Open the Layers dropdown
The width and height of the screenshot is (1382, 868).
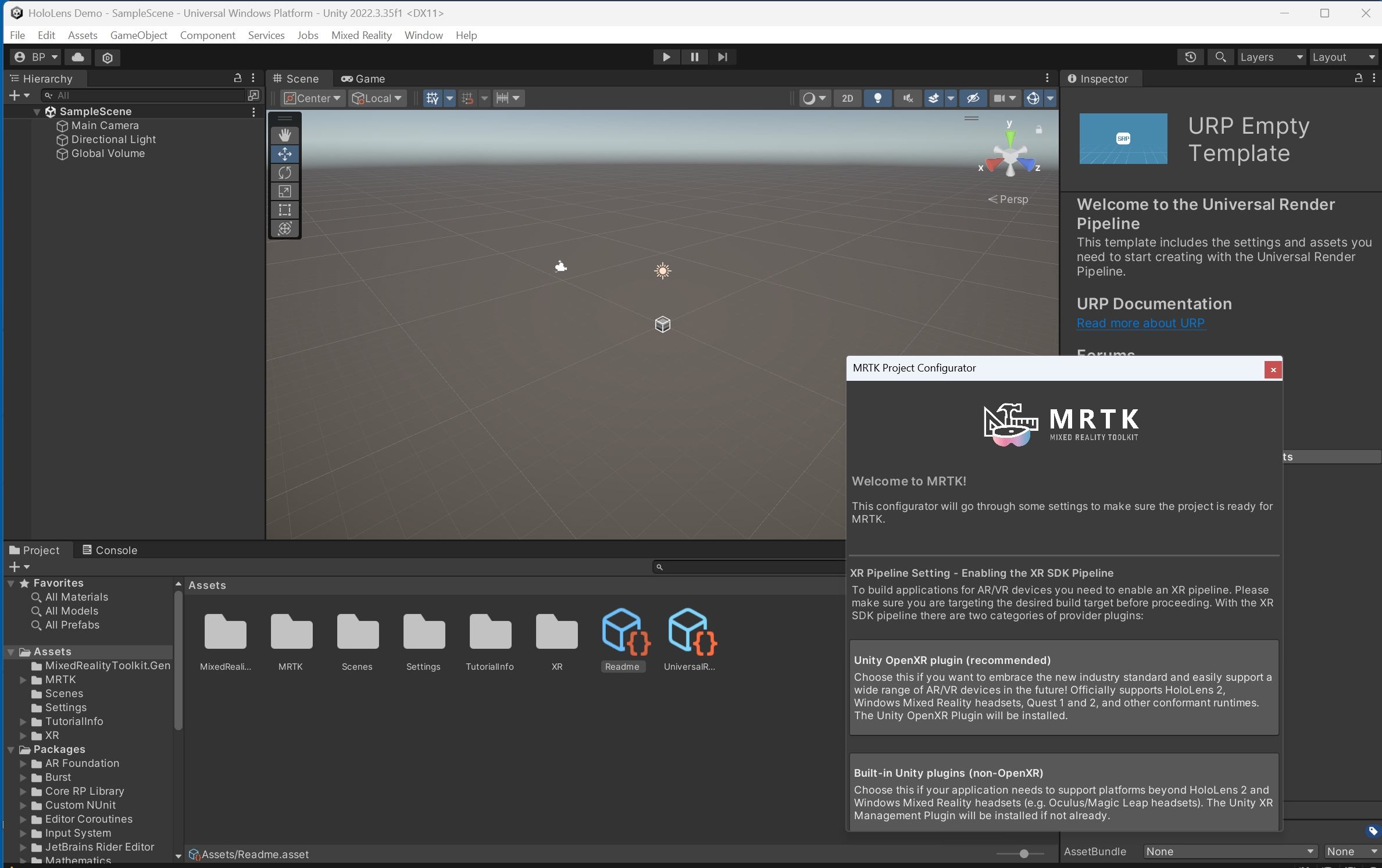click(x=1271, y=56)
